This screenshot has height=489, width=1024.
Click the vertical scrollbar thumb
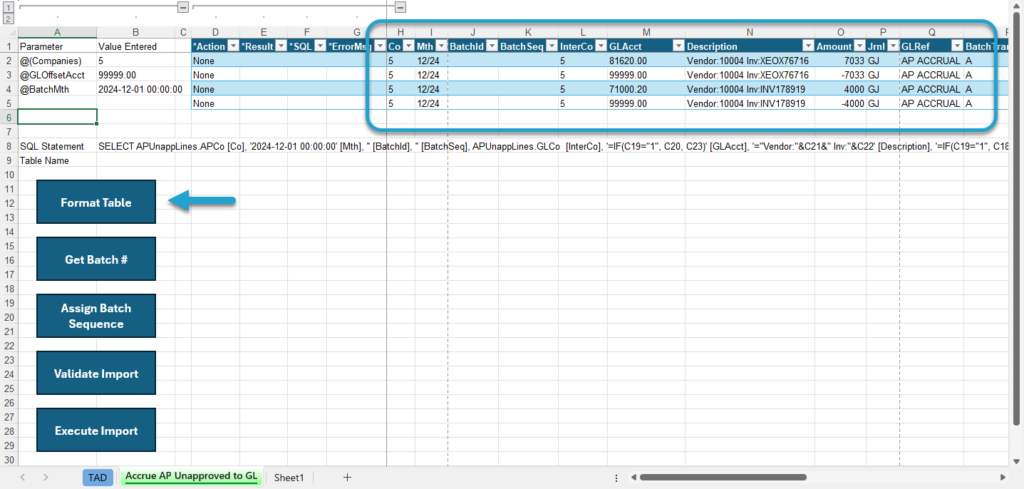tap(1016, 217)
